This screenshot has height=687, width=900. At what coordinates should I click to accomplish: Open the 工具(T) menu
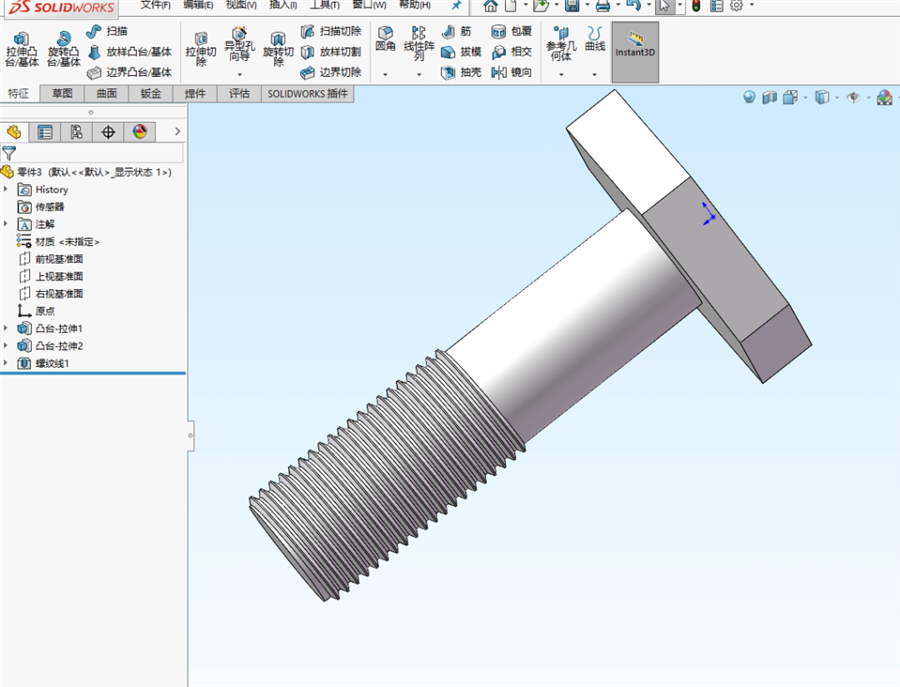pos(325,5)
